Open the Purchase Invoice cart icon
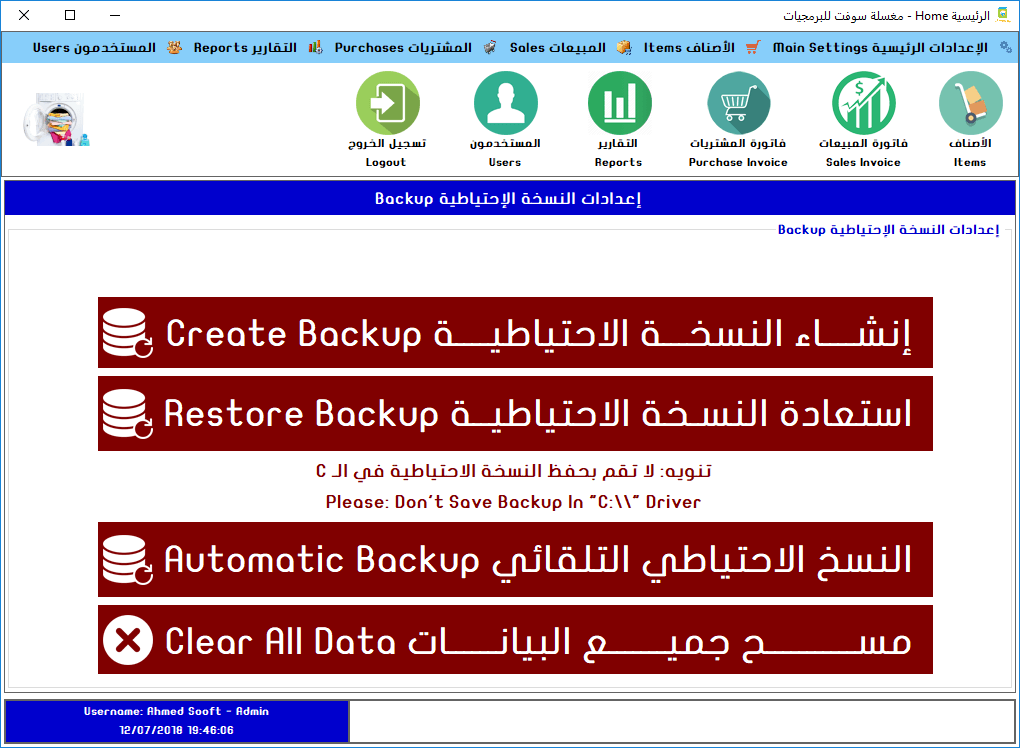The width and height of the screenshot is (1020, 748). coord(737,103)
